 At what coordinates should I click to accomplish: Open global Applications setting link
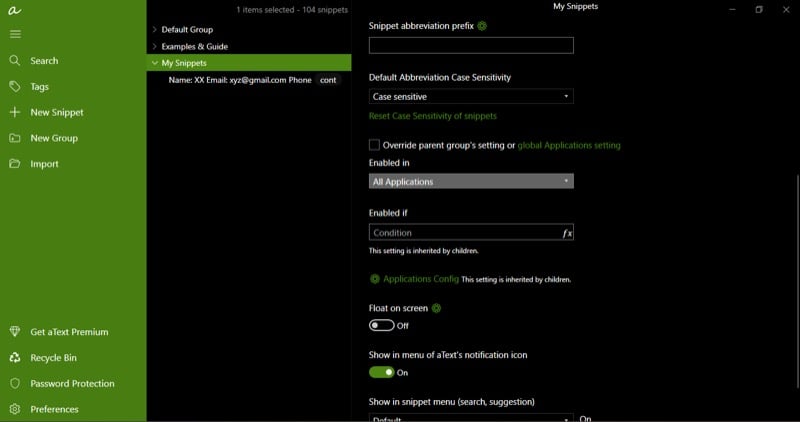569,145
